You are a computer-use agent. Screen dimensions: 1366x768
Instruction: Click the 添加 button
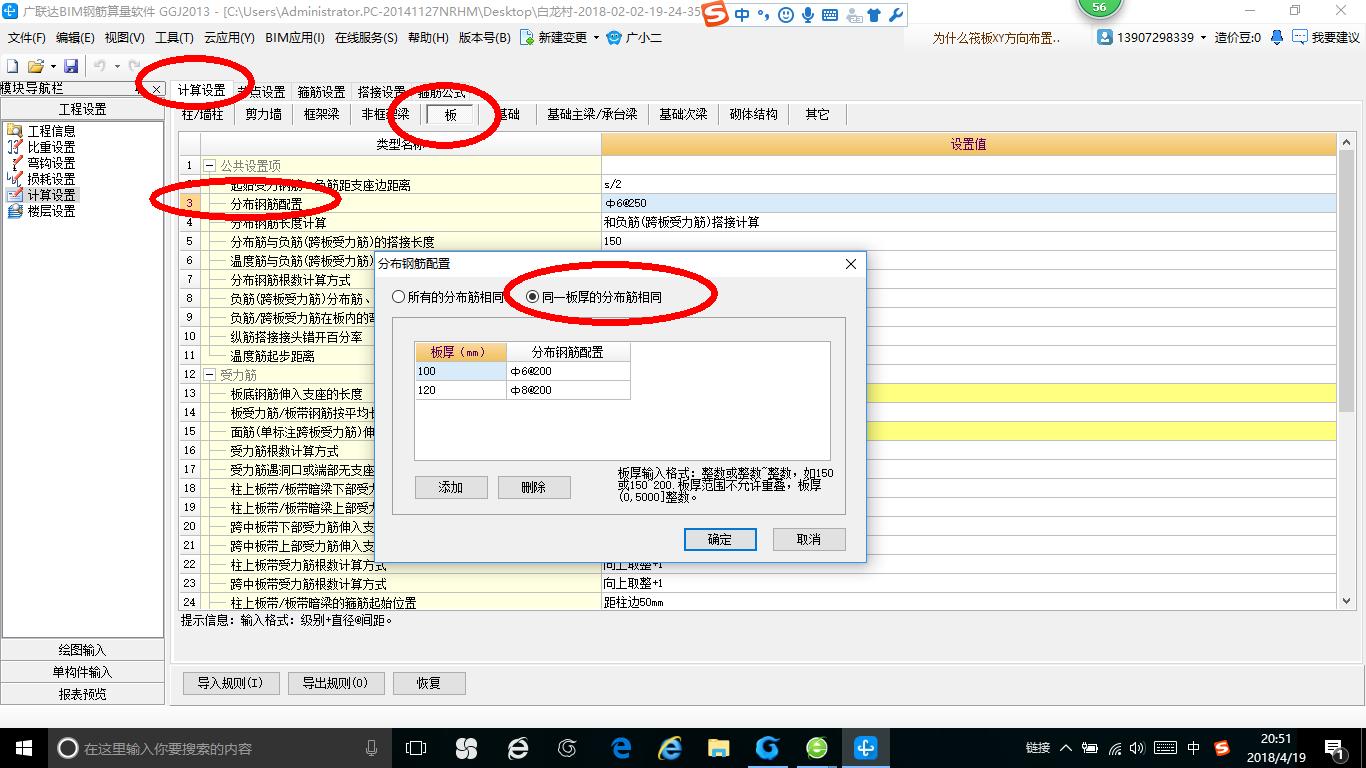(451, 487)
